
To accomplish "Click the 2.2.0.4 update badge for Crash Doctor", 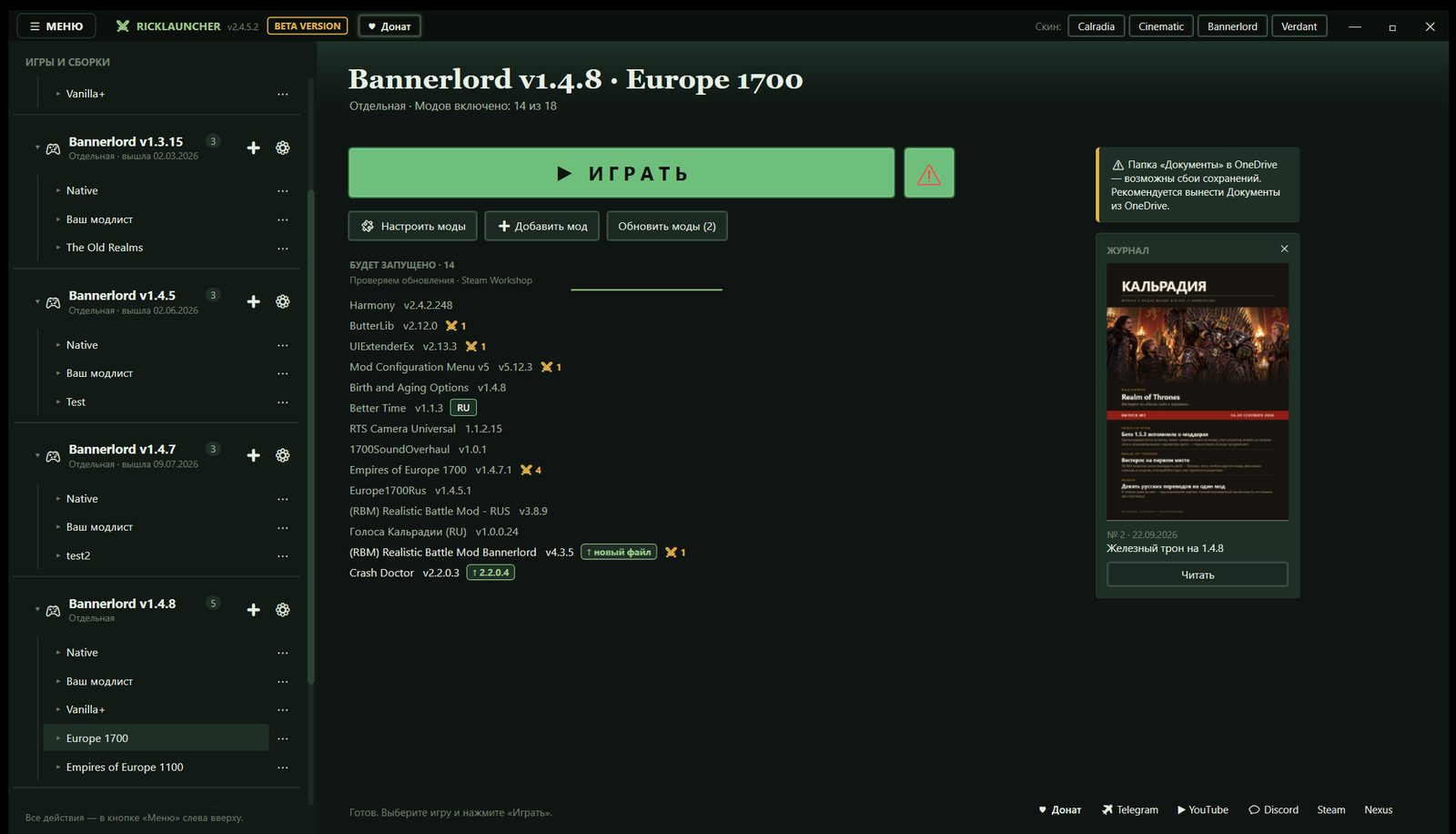I will [x=490, y=573].
